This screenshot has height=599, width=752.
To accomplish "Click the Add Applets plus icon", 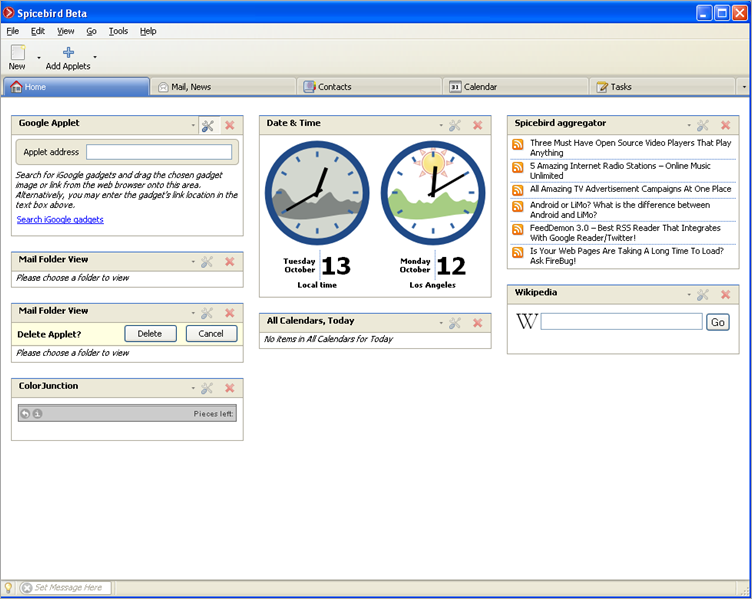I will [x=68, y=53].
